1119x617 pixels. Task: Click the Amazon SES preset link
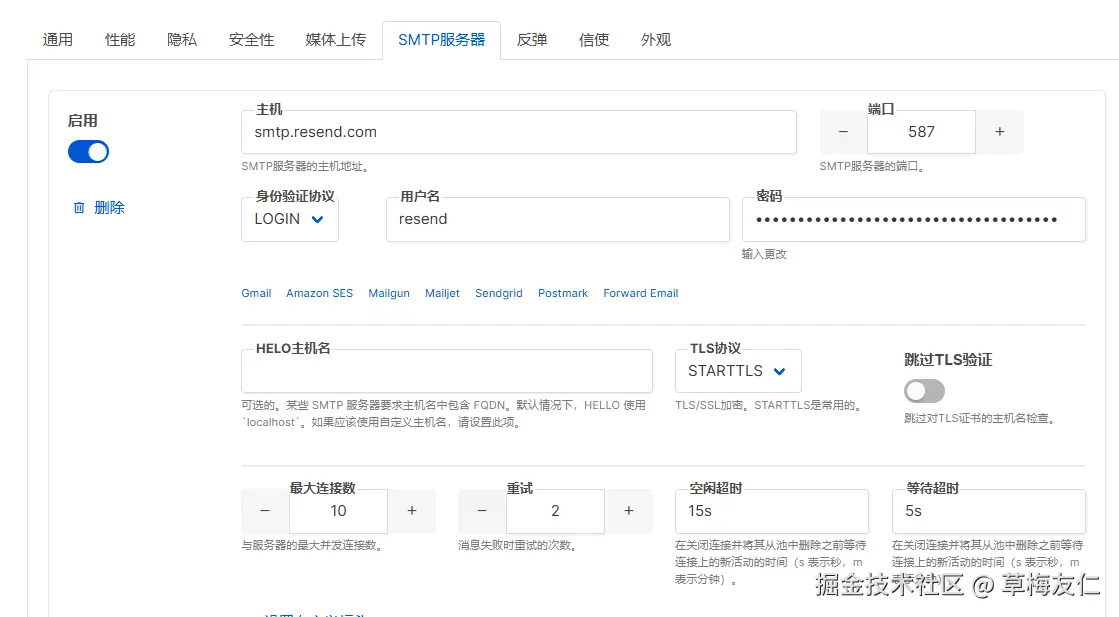tap(320, 293)
